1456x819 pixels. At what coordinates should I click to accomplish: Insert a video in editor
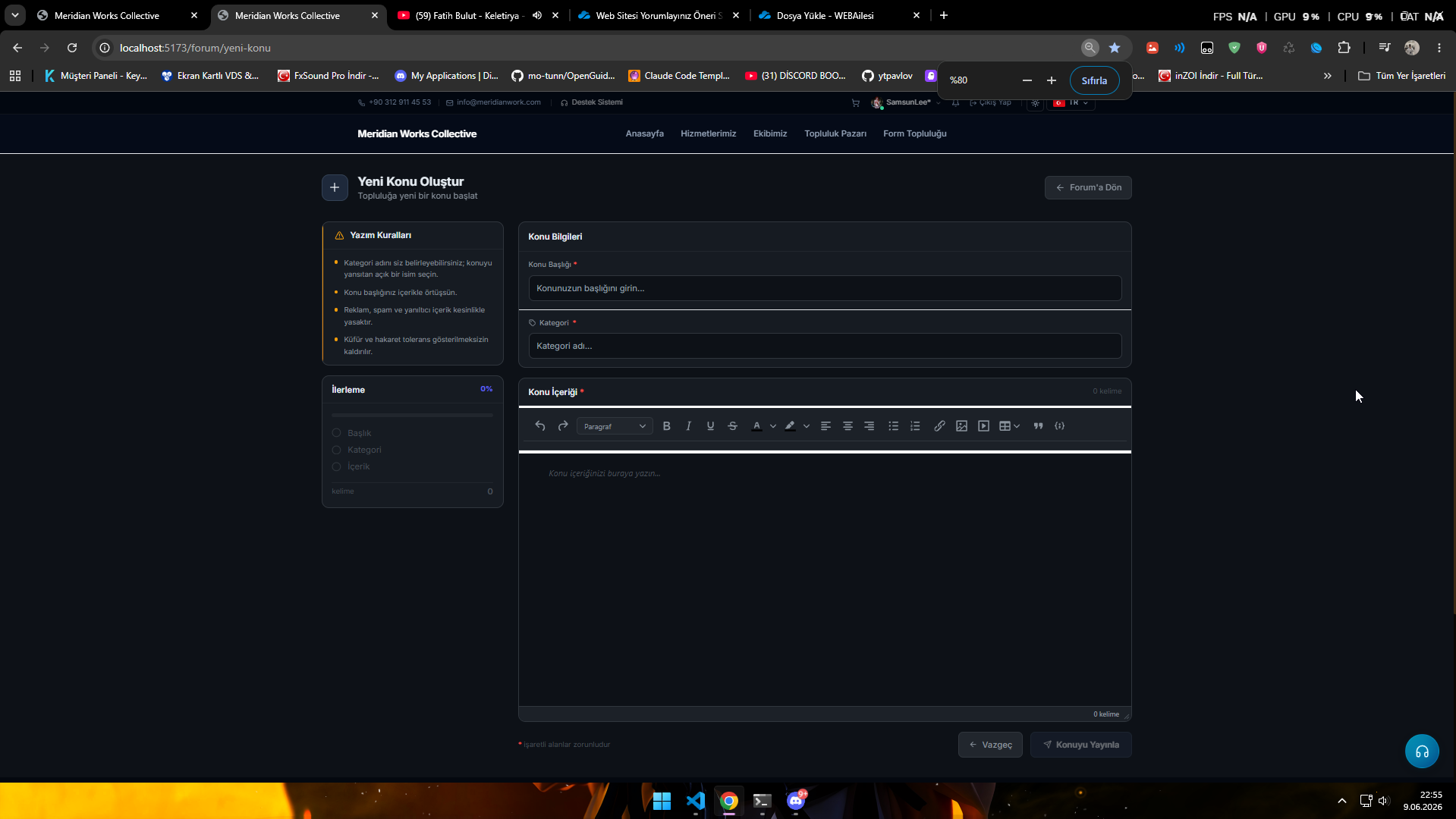pos(983,426)
